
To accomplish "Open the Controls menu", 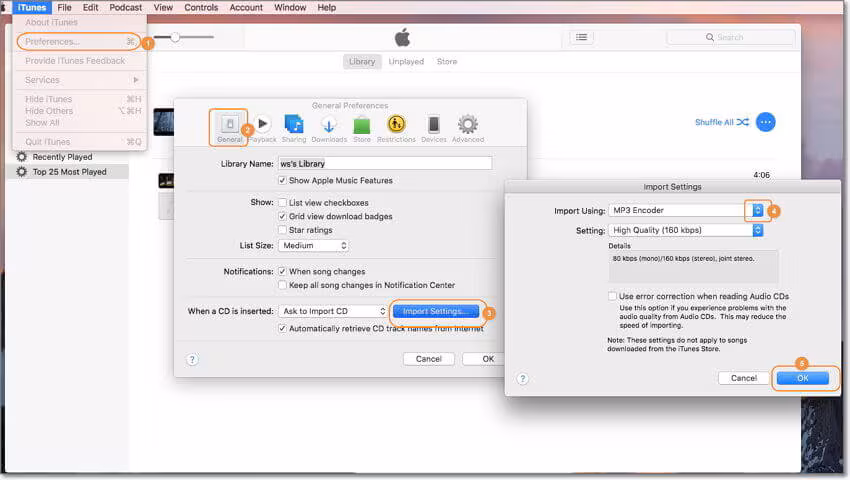I will tap(201, 8).
